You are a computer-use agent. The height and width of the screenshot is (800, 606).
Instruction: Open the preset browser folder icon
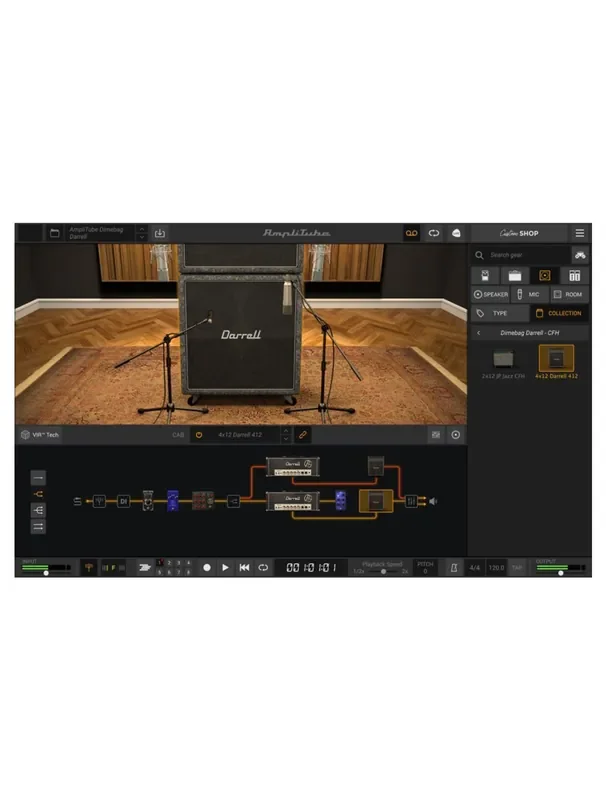pyautogui.click(x=55, y=233)
